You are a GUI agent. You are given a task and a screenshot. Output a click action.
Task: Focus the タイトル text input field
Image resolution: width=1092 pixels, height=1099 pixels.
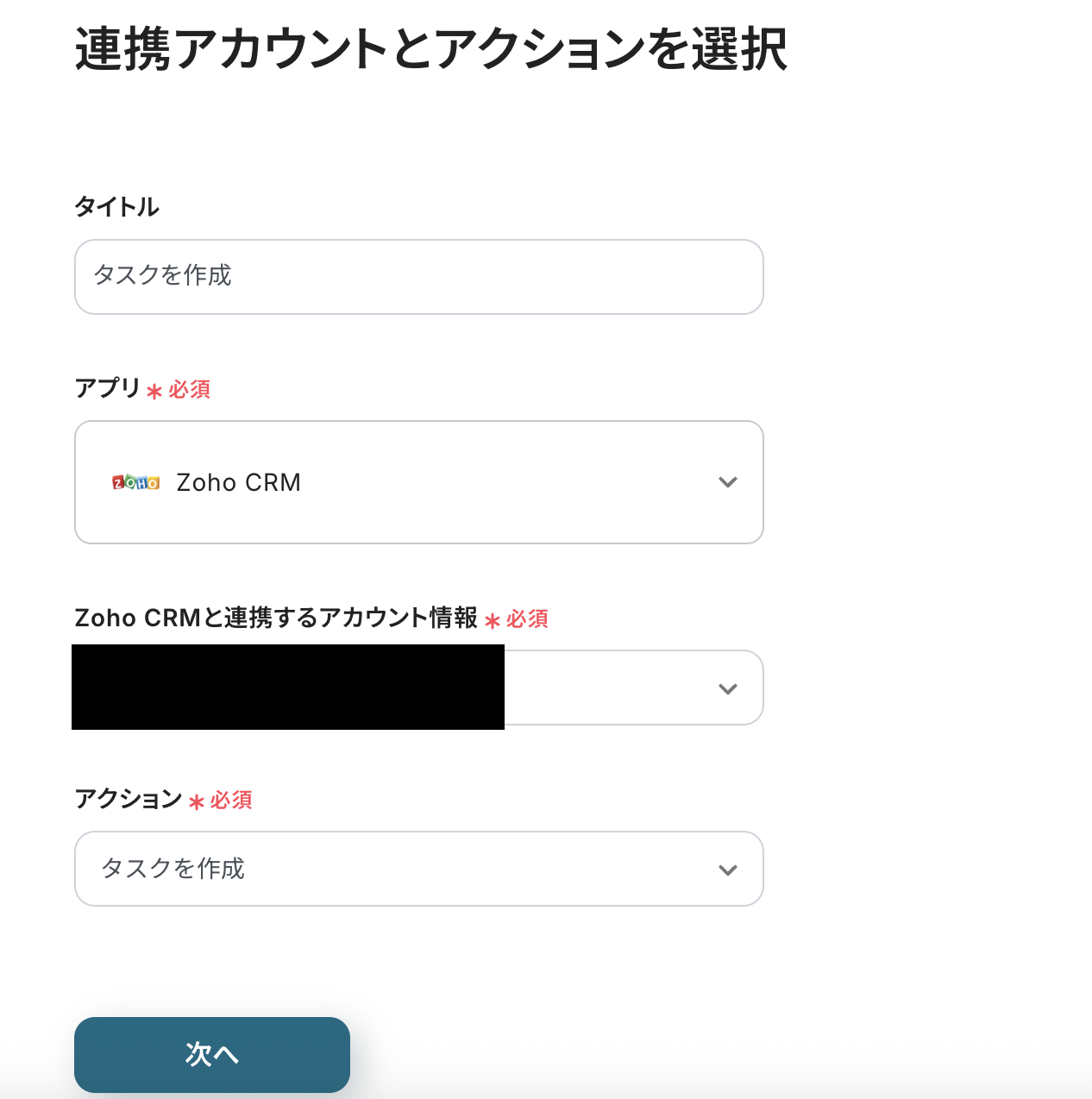(418, 277)
